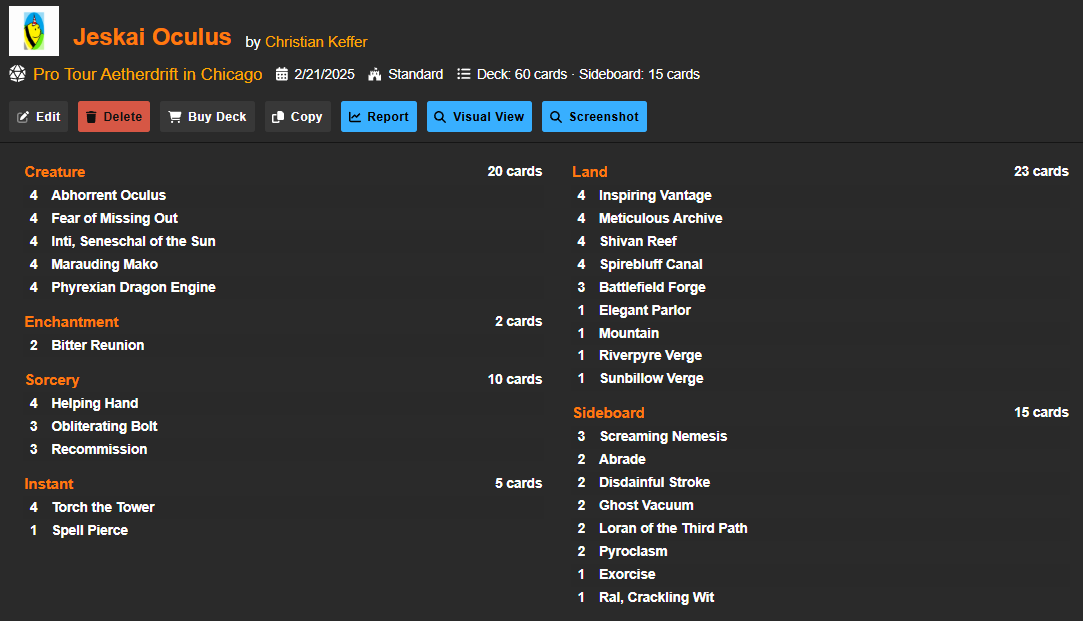Viewport: 1083px width, 621px height.
Task: Open Pyroclasm sideboard card
Action: tap(633, 551)
